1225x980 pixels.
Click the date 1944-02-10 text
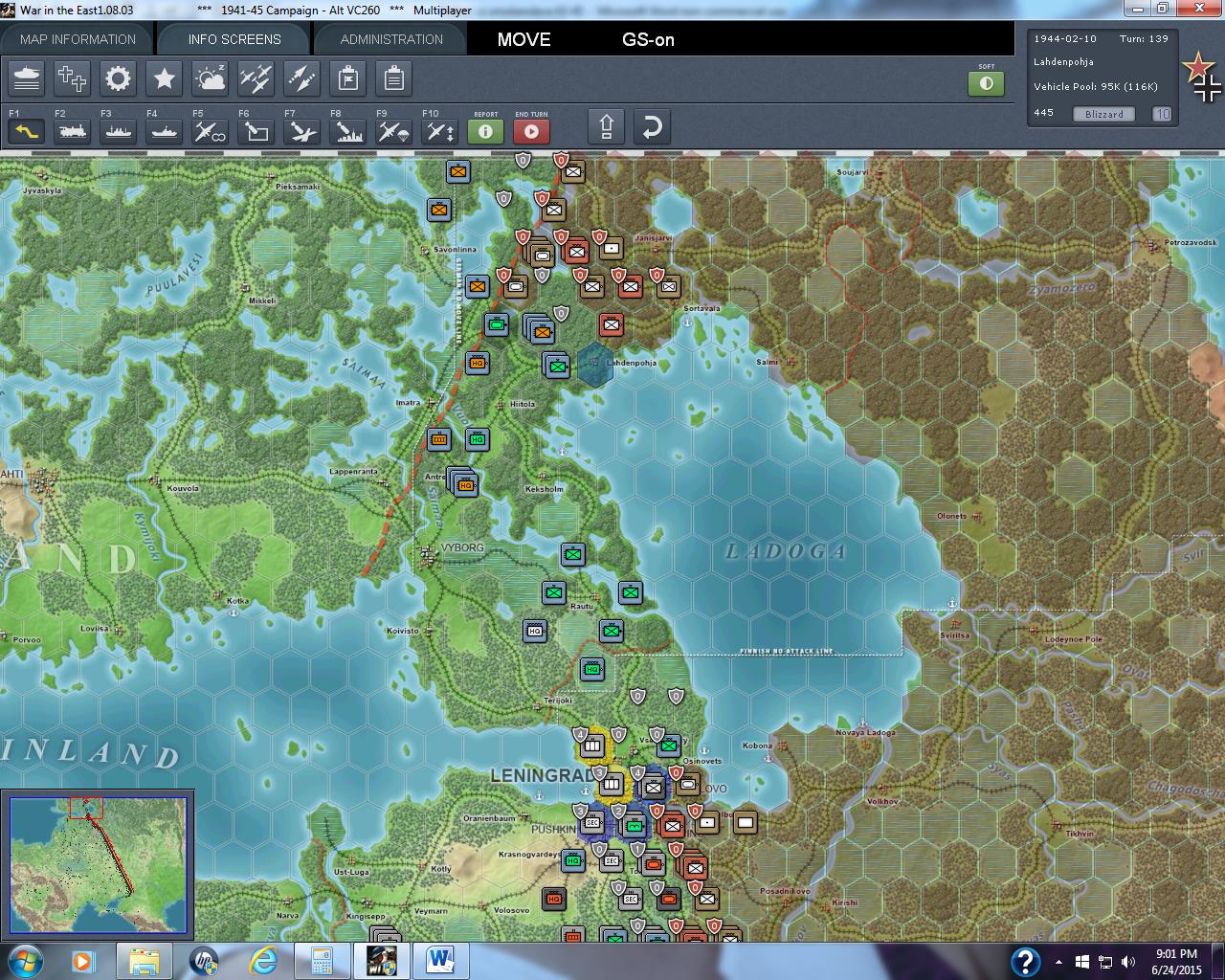1065,39
